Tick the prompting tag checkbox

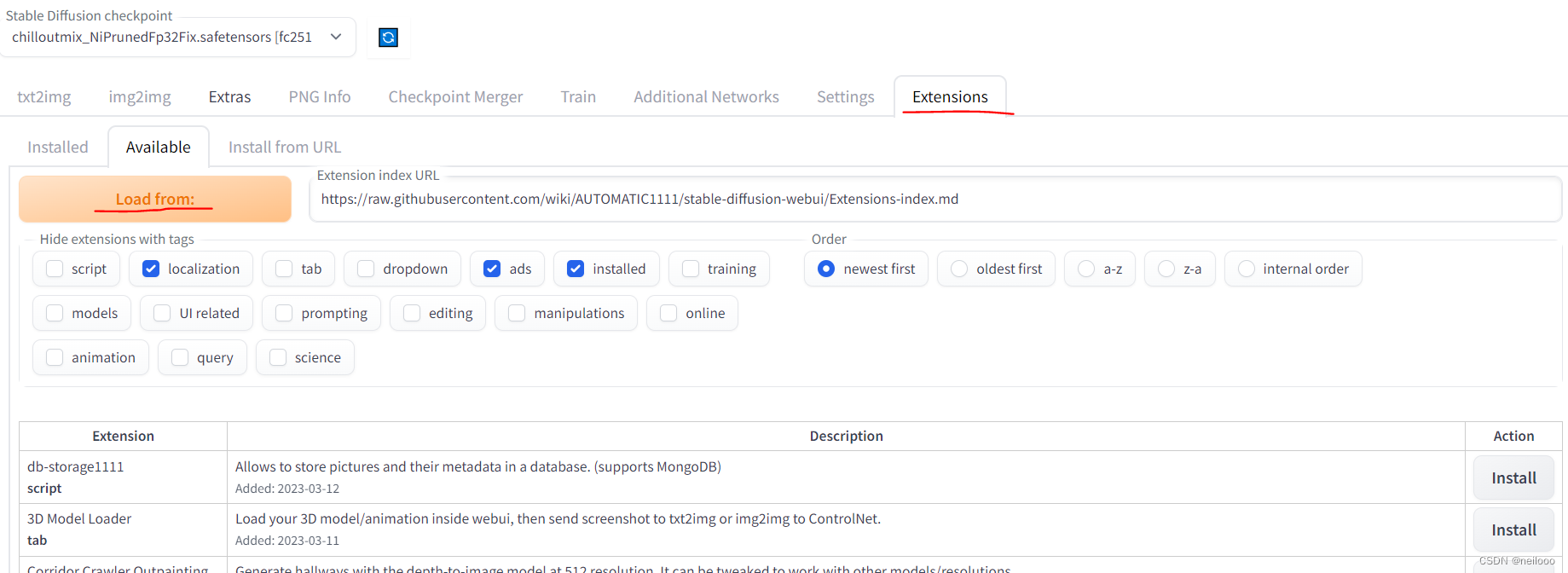[284, 314]
